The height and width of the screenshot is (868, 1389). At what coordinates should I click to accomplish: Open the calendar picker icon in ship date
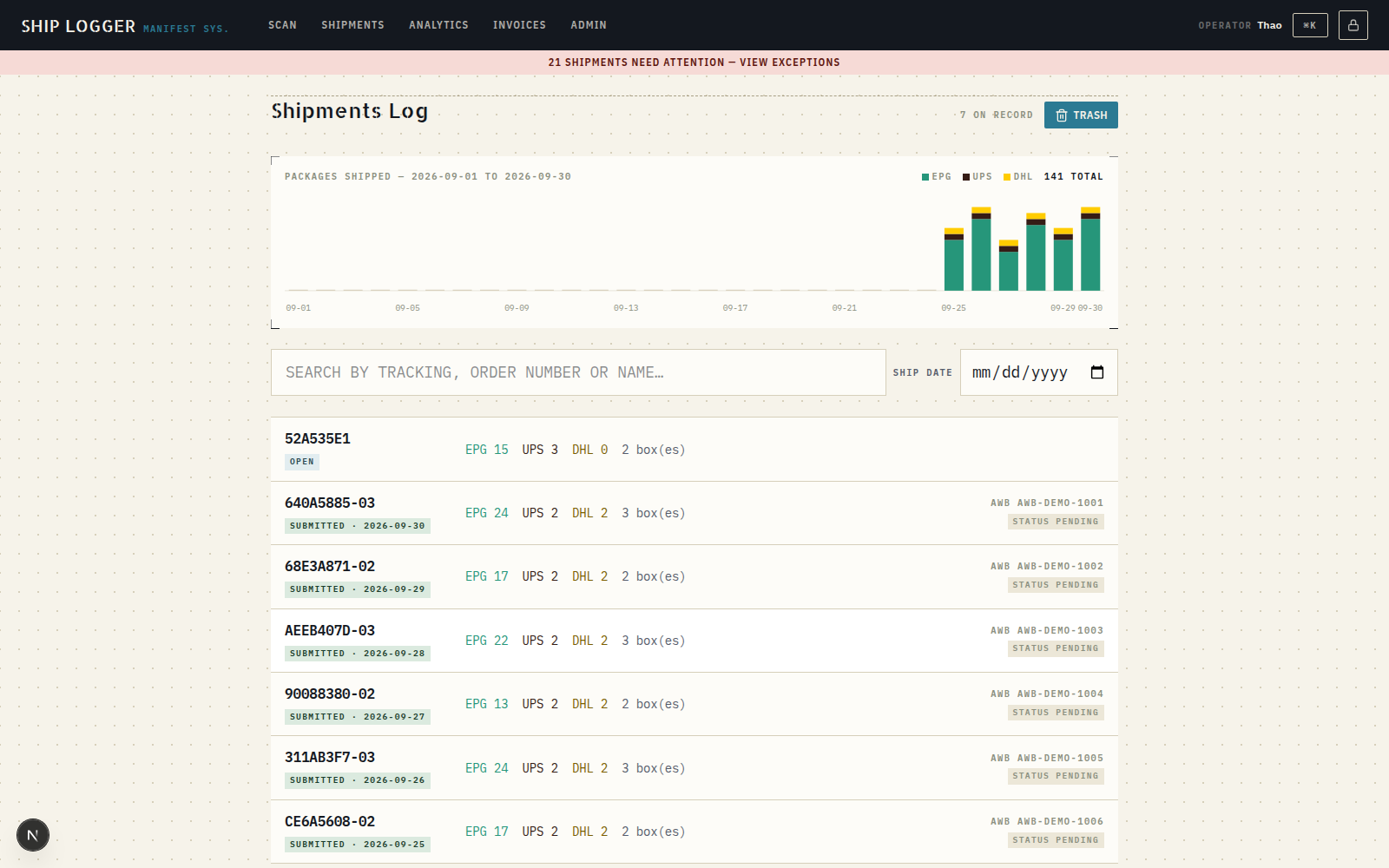[x=1097, y=372]
